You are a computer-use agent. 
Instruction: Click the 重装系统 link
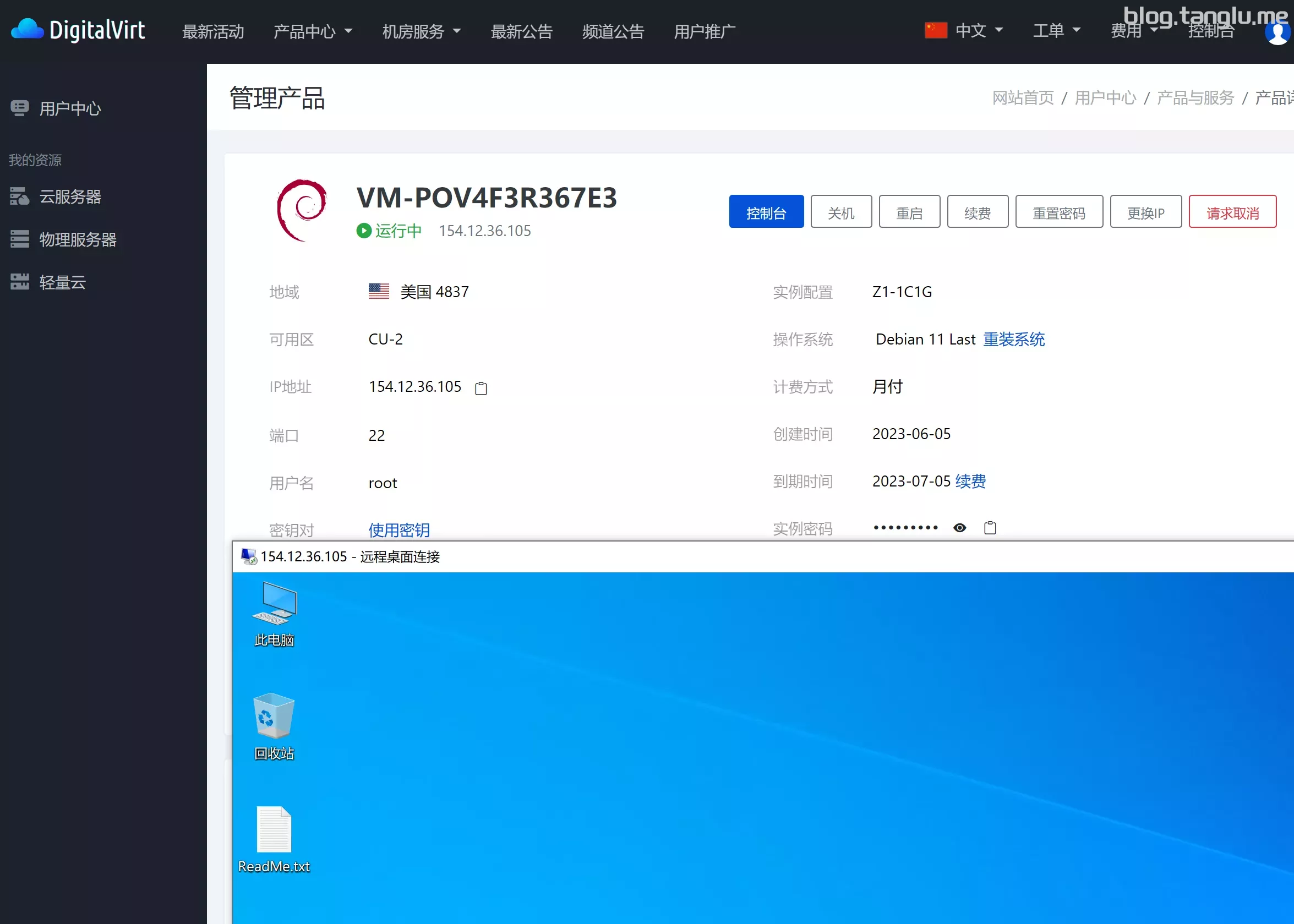click(x=1013, y=339)
